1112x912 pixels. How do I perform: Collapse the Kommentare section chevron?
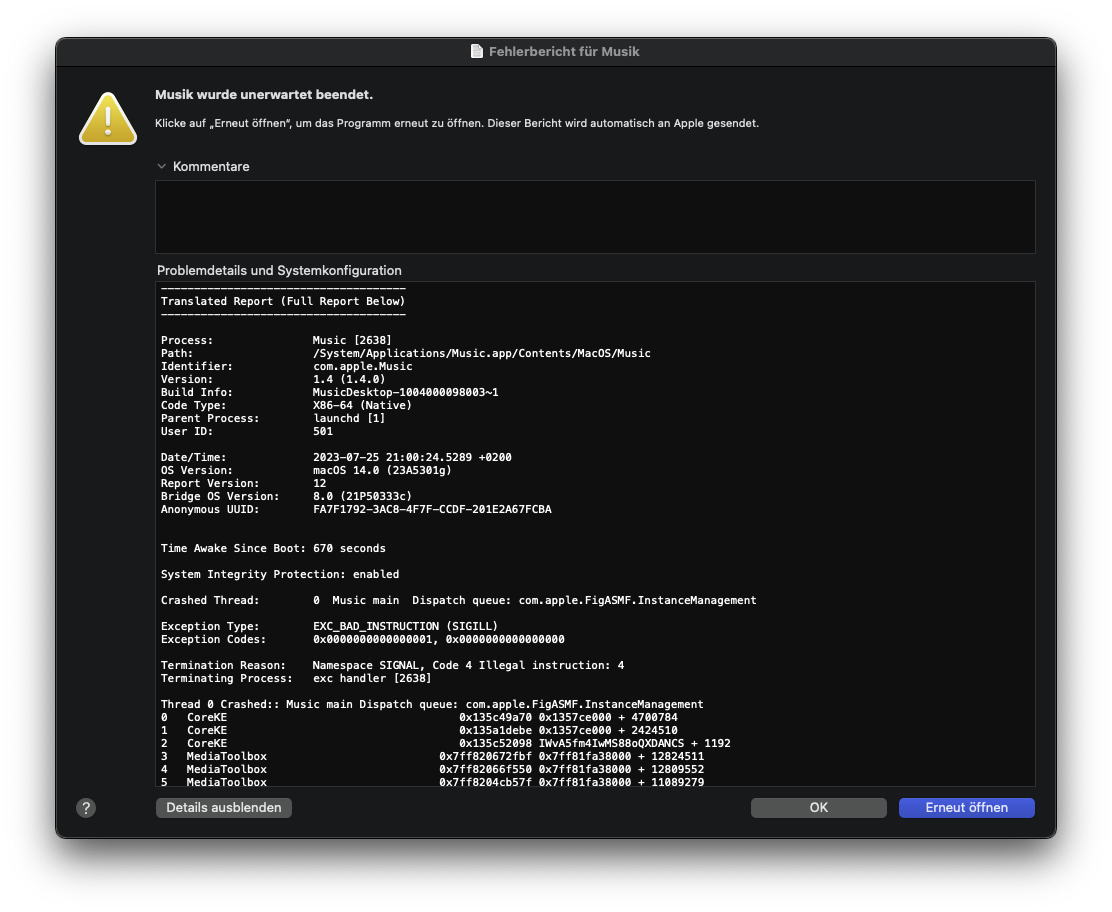point(162,166)
